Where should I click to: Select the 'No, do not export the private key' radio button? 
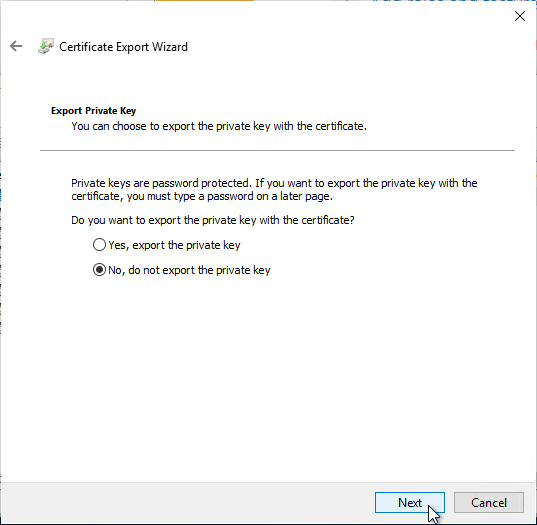(99, 270)
